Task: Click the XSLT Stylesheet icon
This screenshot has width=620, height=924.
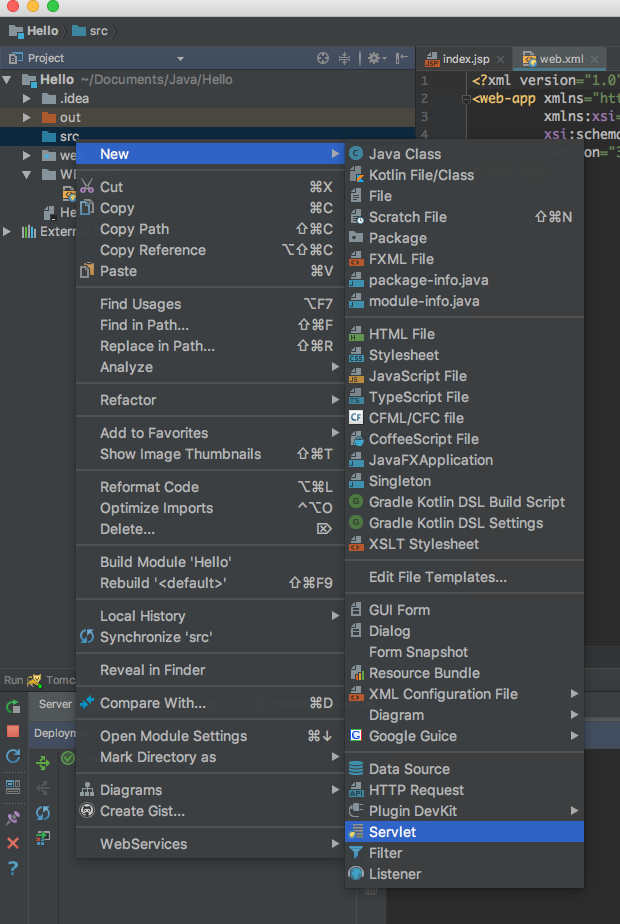Action: point(355,544)
